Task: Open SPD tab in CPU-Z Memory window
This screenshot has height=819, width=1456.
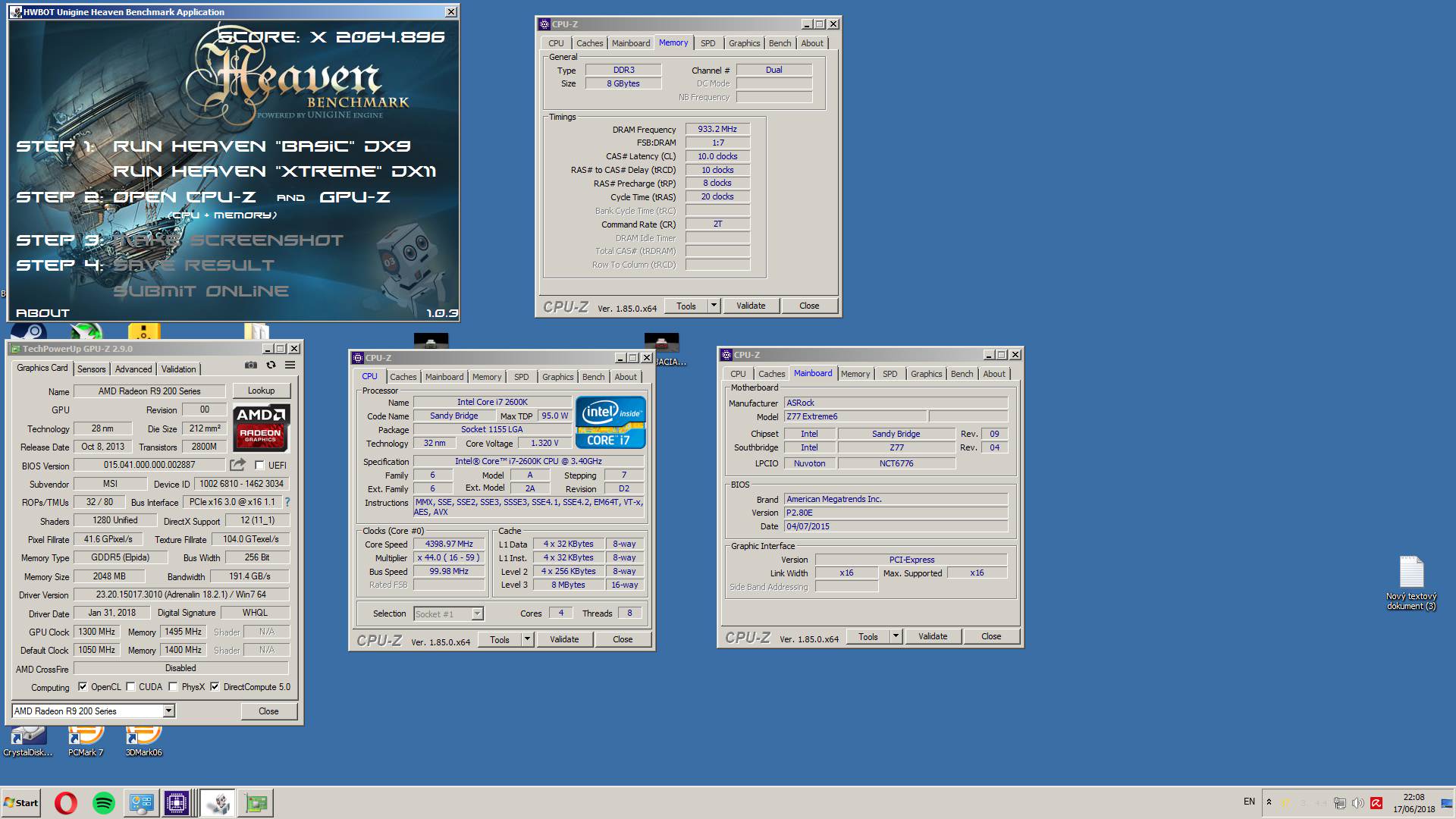Action: point(708,43)
